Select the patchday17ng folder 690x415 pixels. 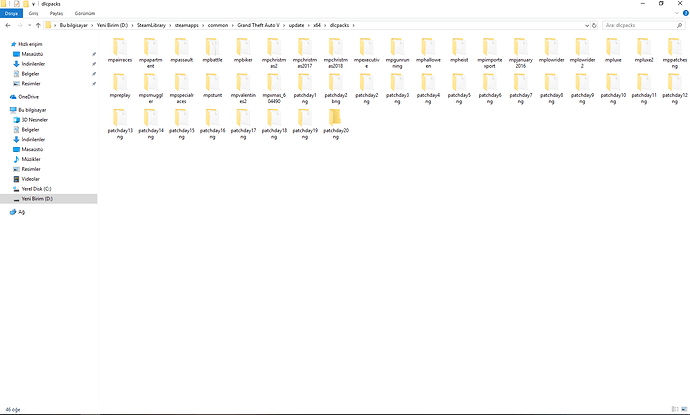click(x=243, y=124)
